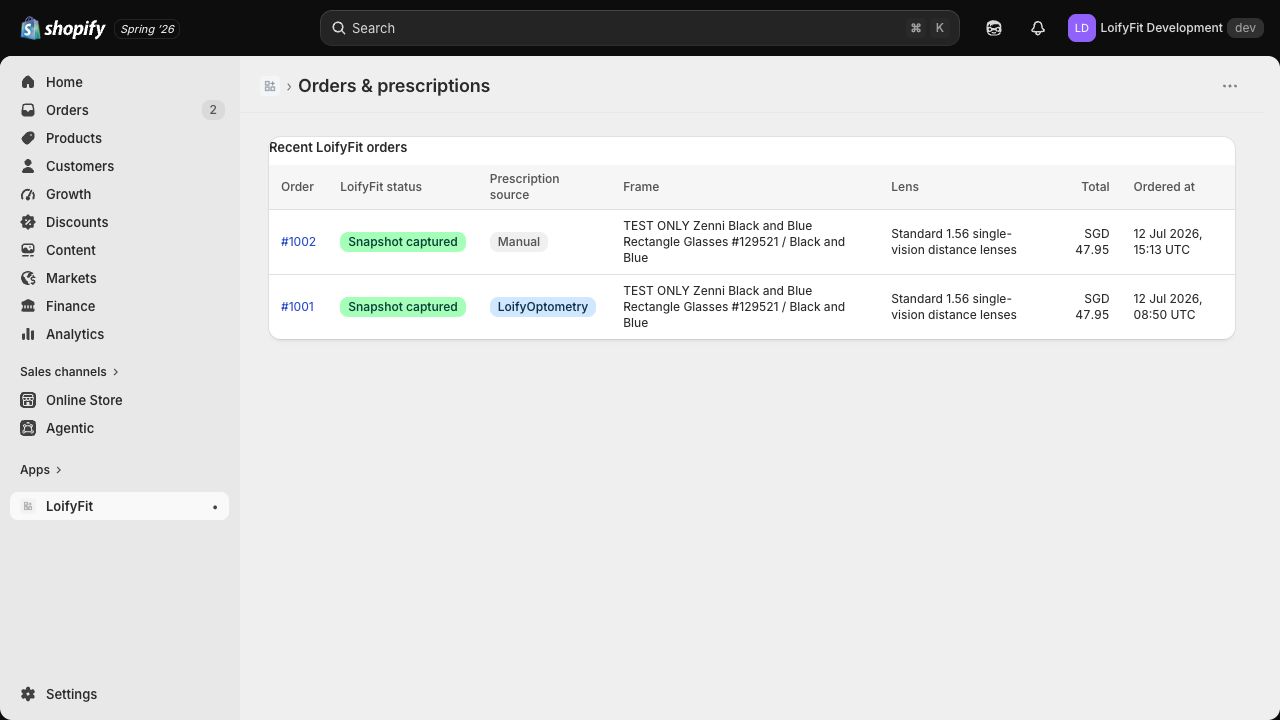Image resolution: width=1280 pixels, height=720 pixels.
Task: Click the Orders count badge 2
Action: pyautogui.click(x=213, y=110)
